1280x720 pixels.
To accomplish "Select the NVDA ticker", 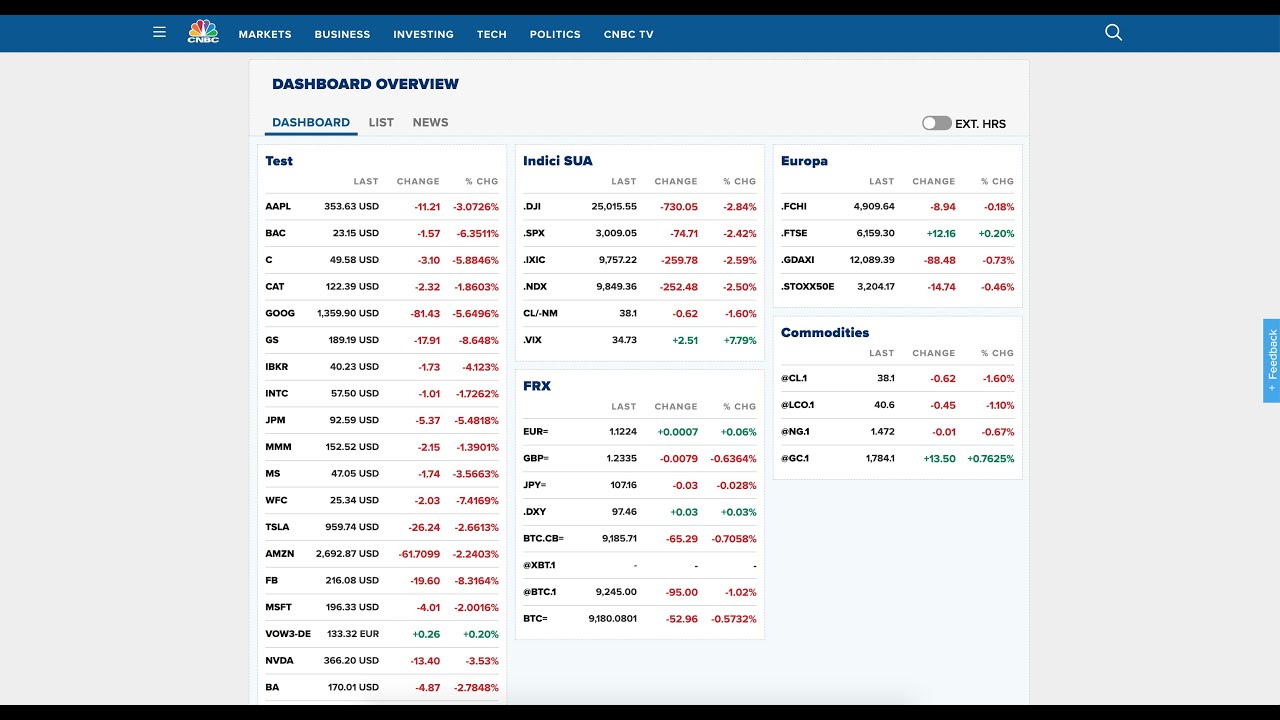I will pos(279,661).
